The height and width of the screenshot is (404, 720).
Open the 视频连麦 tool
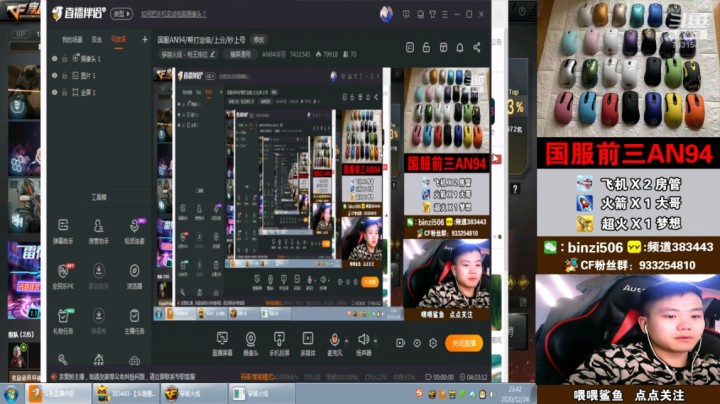click(x=134, y=231)
